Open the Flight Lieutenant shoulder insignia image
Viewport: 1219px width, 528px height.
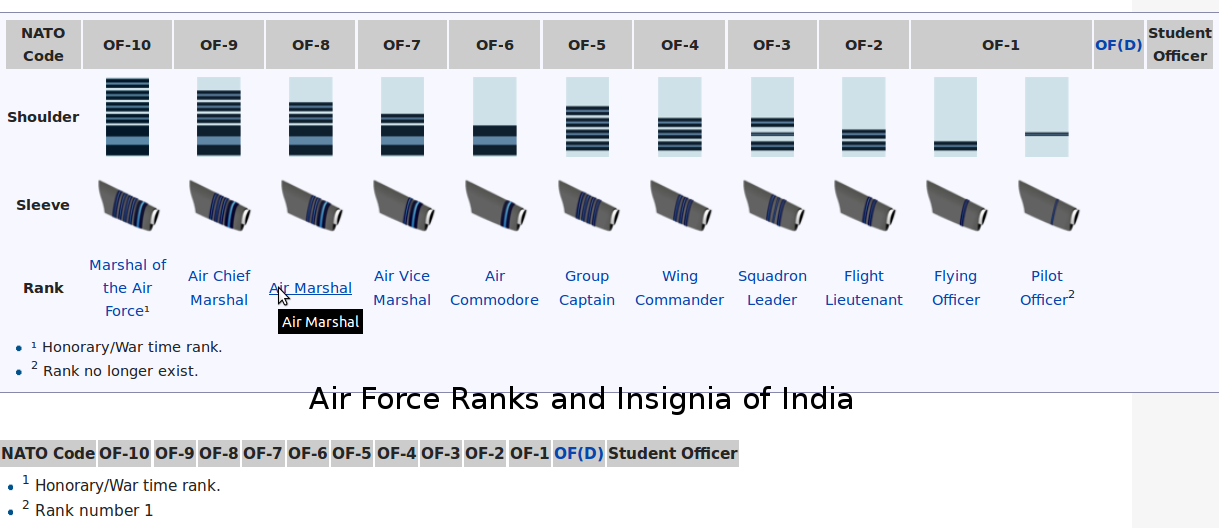(864, 117)
